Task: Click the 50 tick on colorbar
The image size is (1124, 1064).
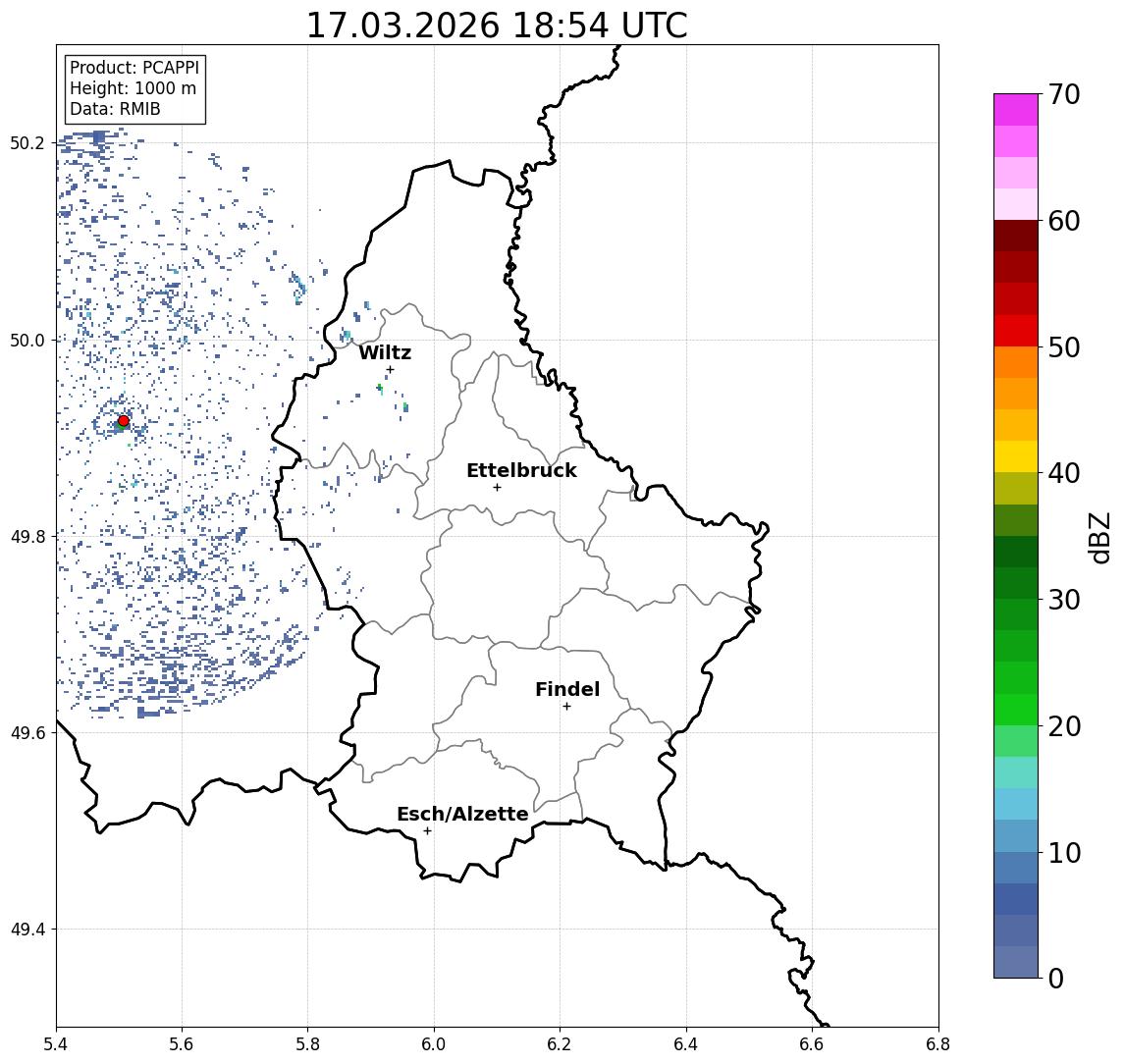Action: click(x=1064, y=347)
